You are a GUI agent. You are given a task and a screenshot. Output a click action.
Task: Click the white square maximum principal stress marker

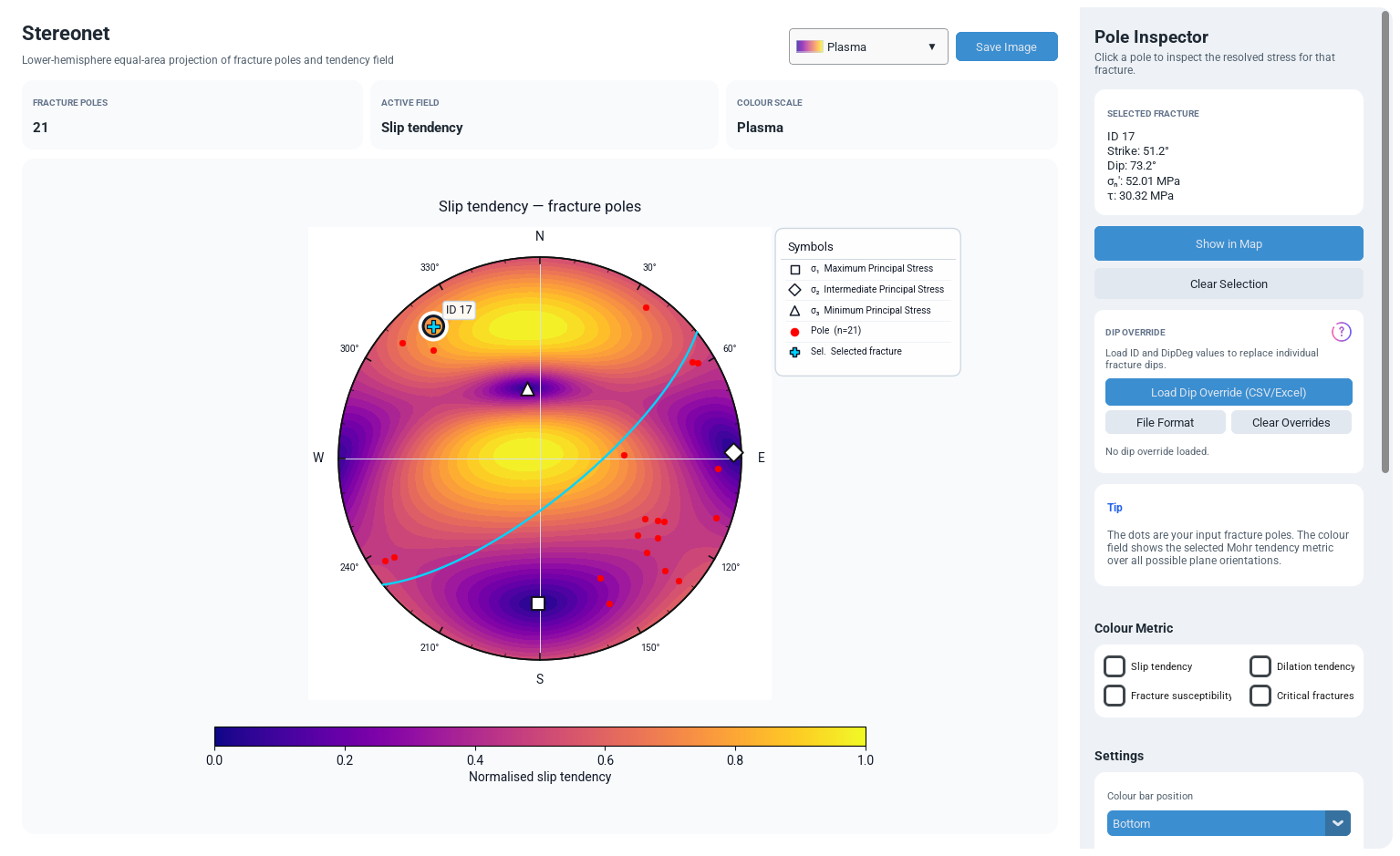(x=538, y=603)
